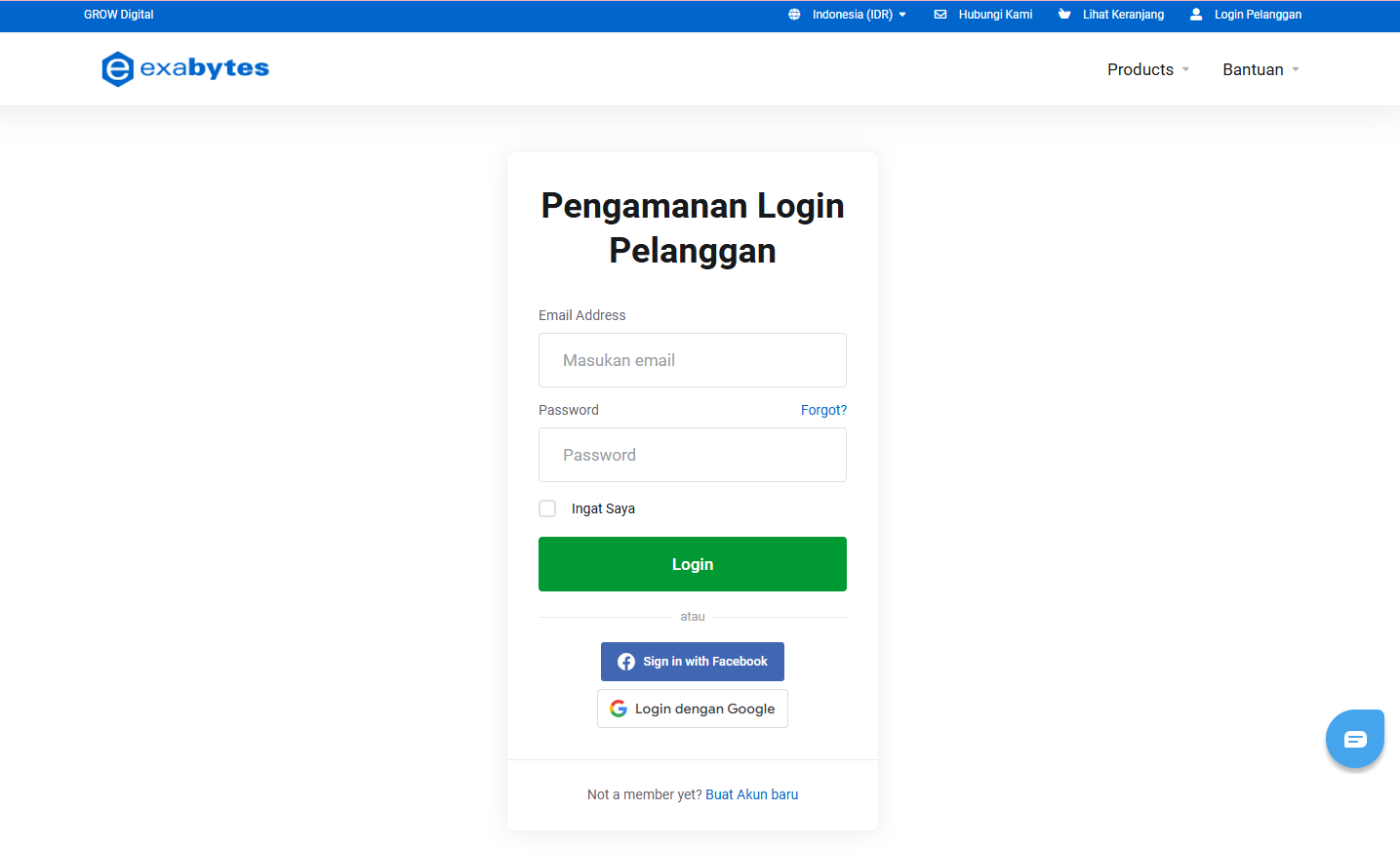Click the Ingat Saya label text
This screenshot has height=852, width=1400.
click(x=603, y=508)
